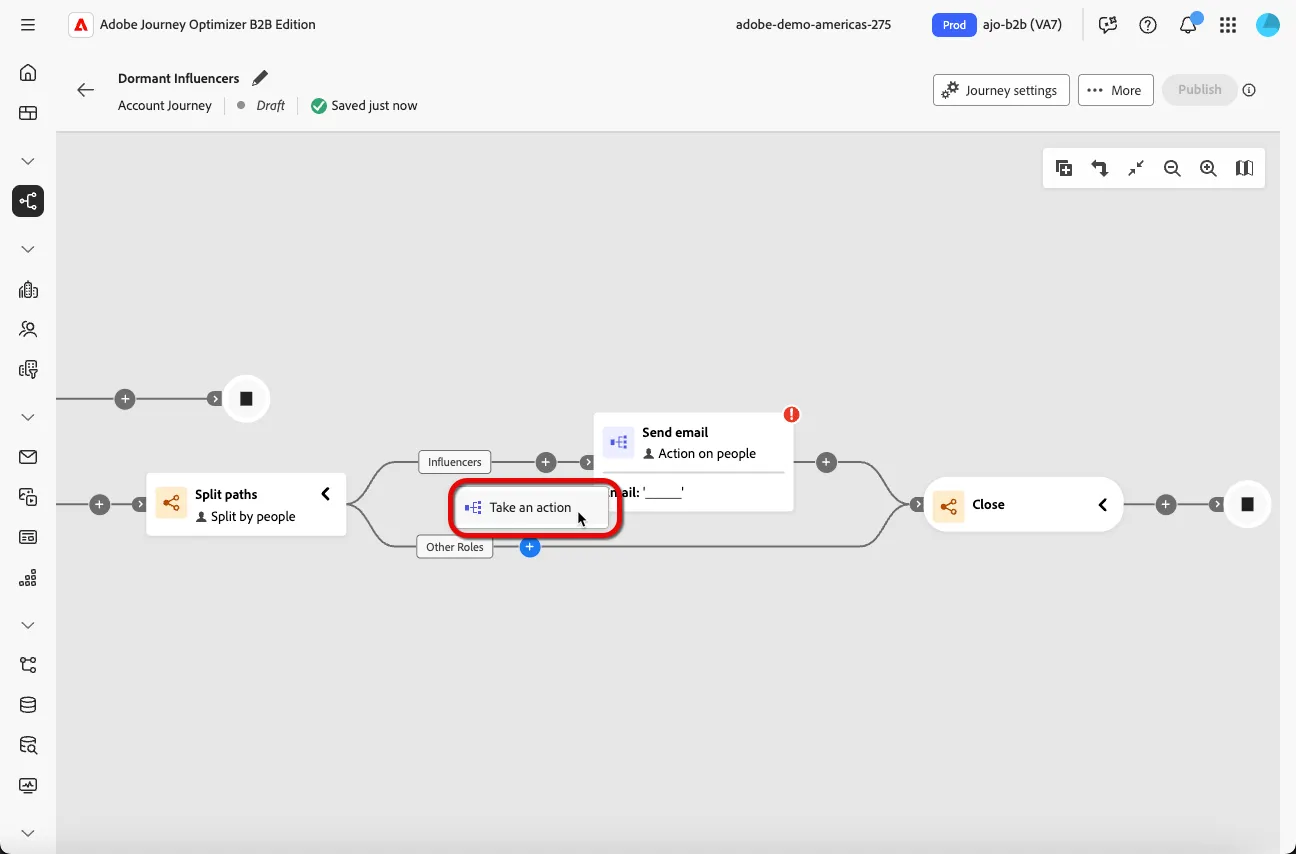
Task: Open the envelope email icon in sidebar
Action: [x=28, y=457]
